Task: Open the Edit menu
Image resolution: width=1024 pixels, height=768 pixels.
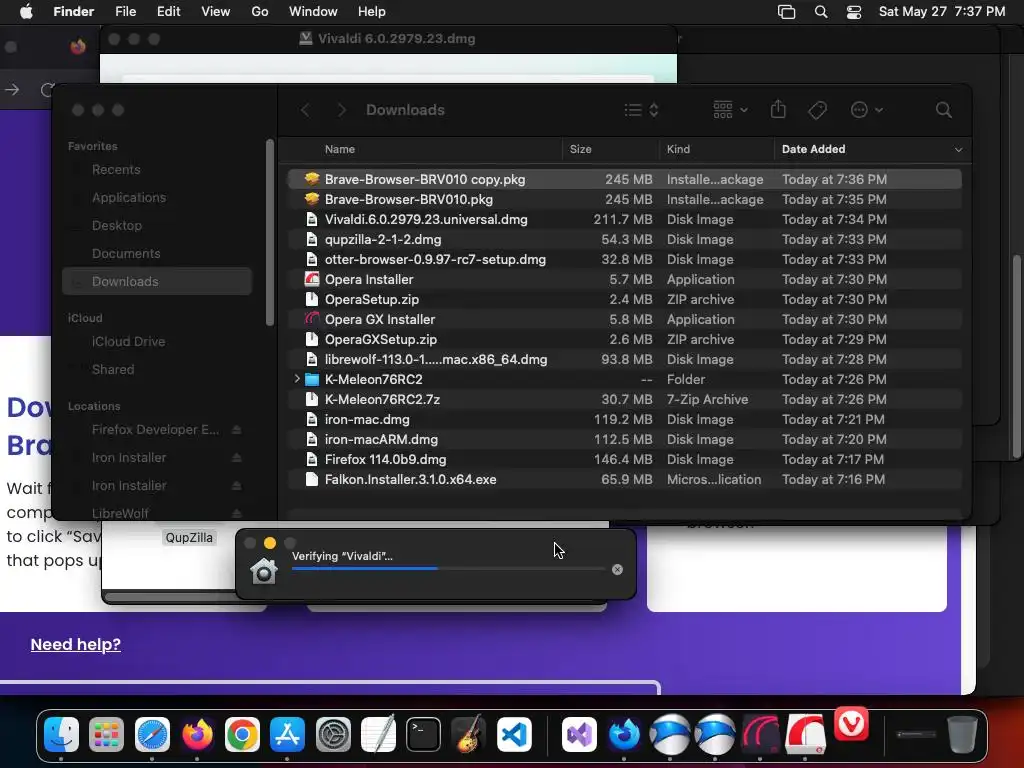Action: (168, 12)
